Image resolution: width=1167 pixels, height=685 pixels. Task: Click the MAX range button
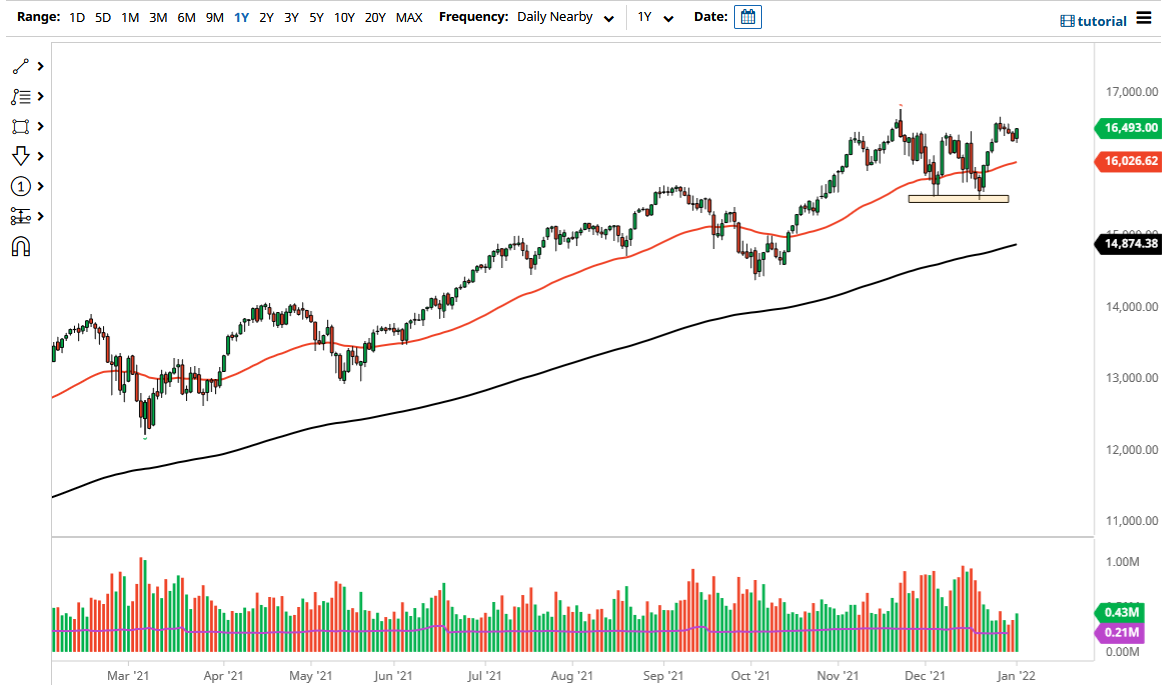coord(409,17)
